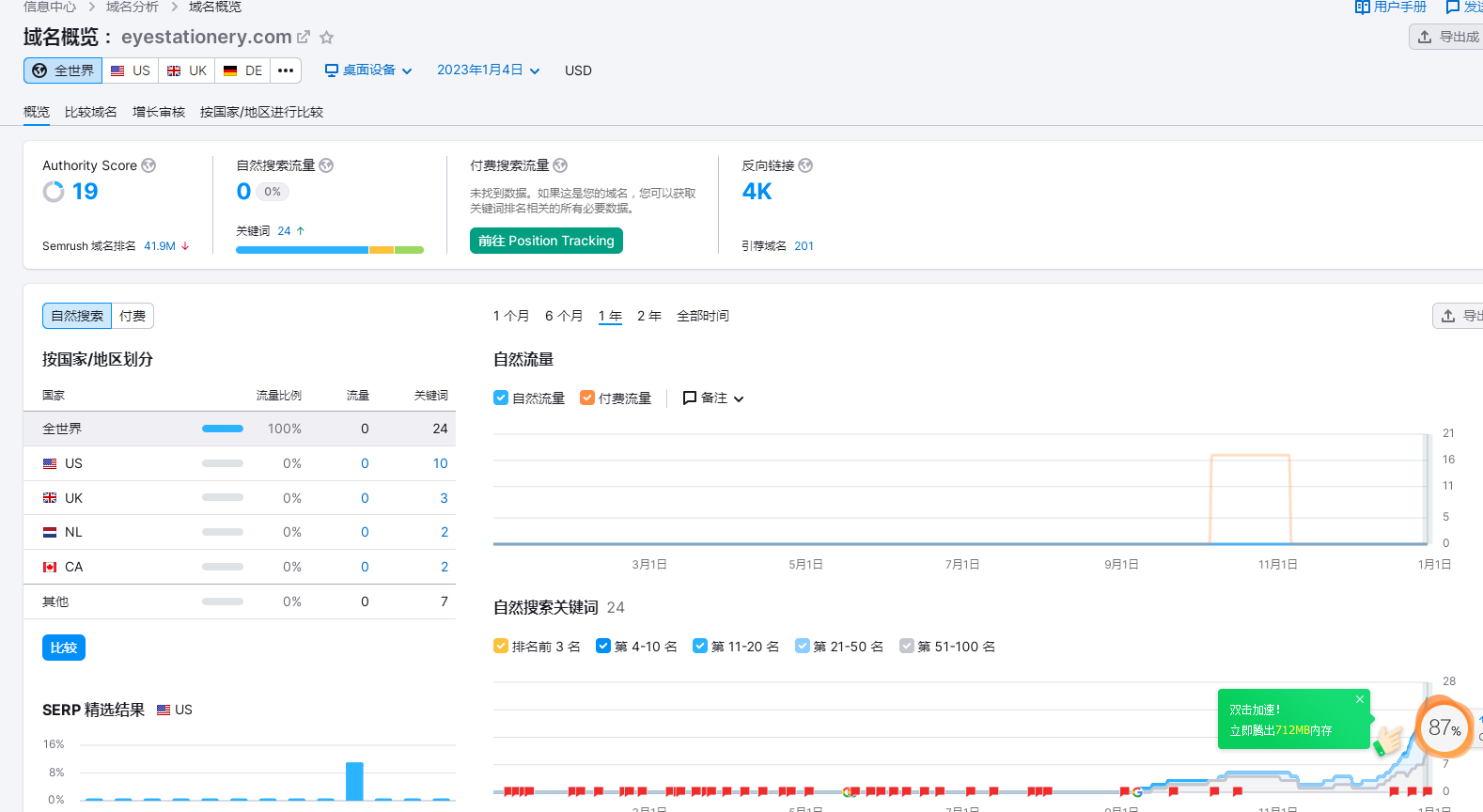The width and height of the screenshot is (1483, 812).
Task: Select the DE database button
Action: click(242, 70)
